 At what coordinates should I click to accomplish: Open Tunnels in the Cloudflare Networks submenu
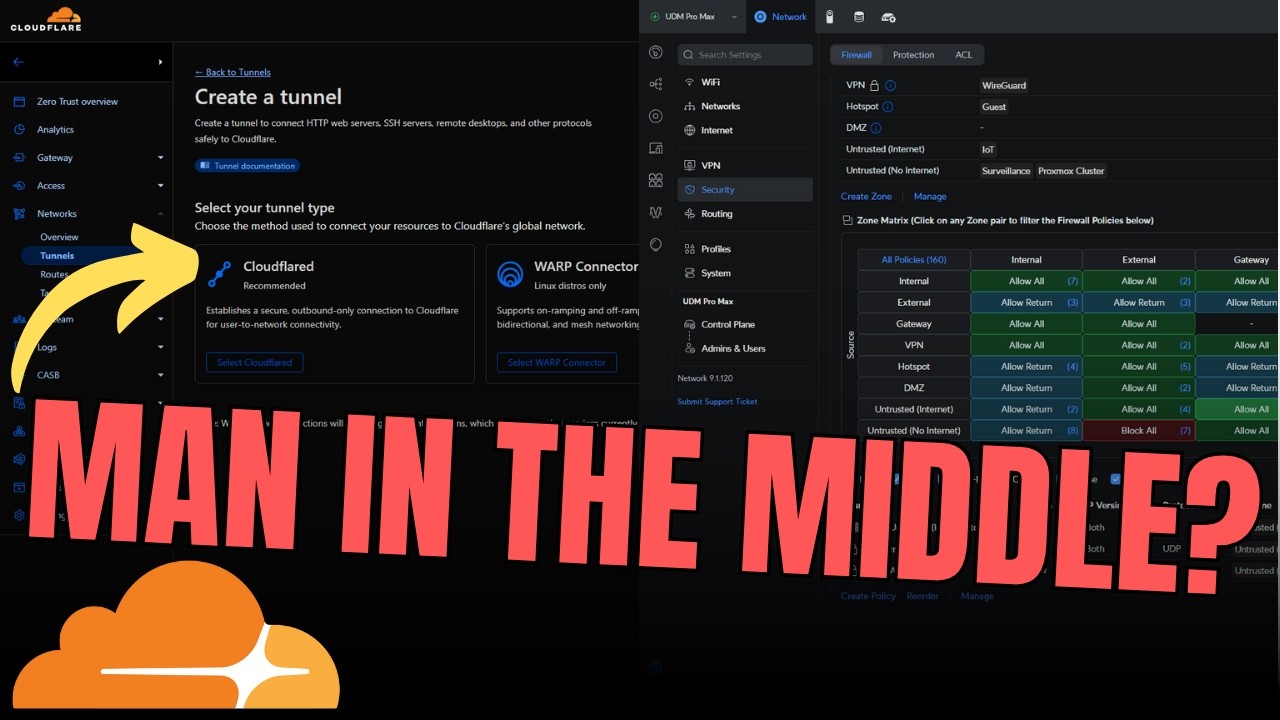point(57,256)
